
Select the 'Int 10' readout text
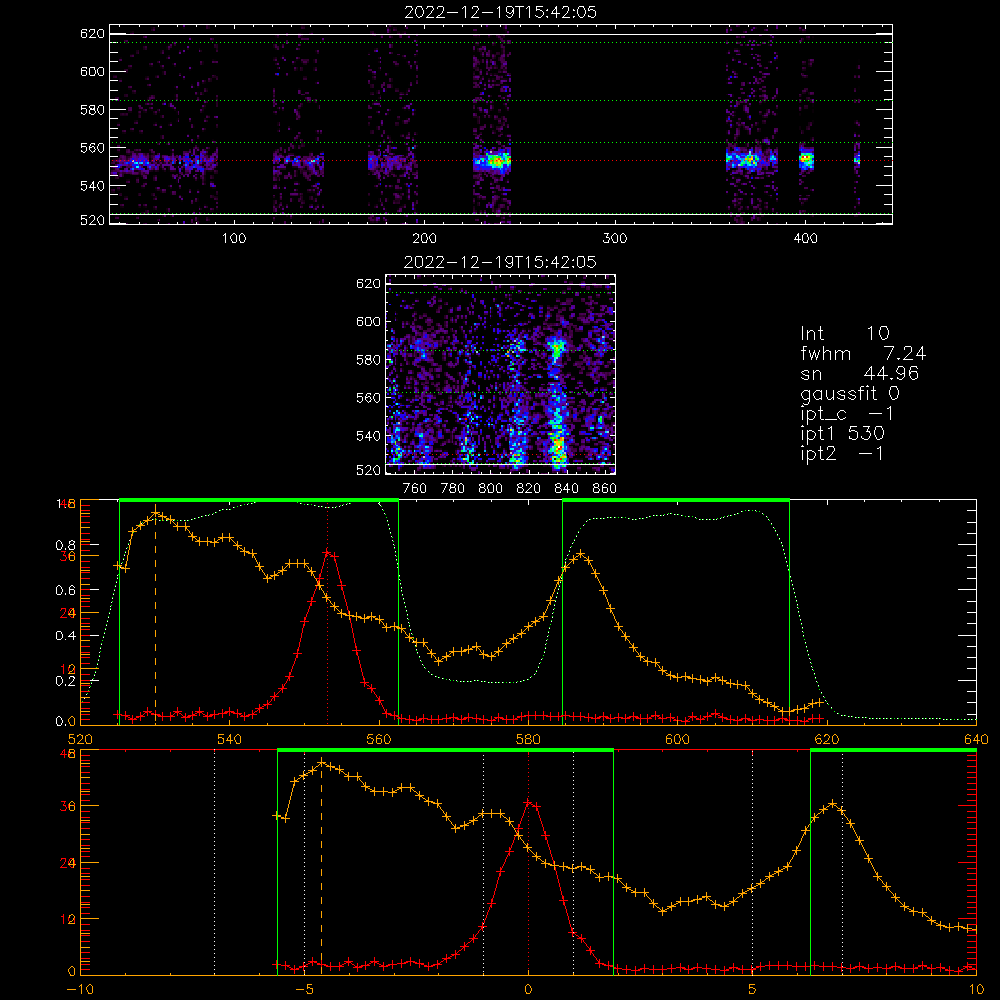(844, 333)
